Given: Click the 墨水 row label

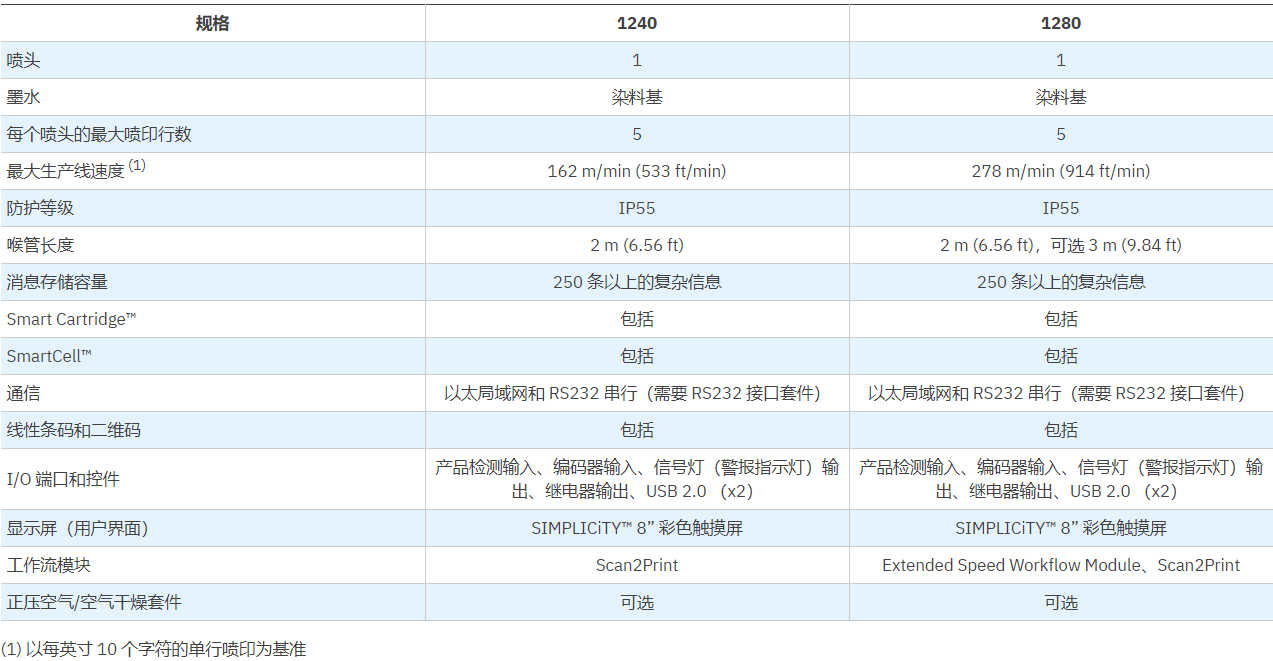Looking at the screenshot, I should [24, 97].
